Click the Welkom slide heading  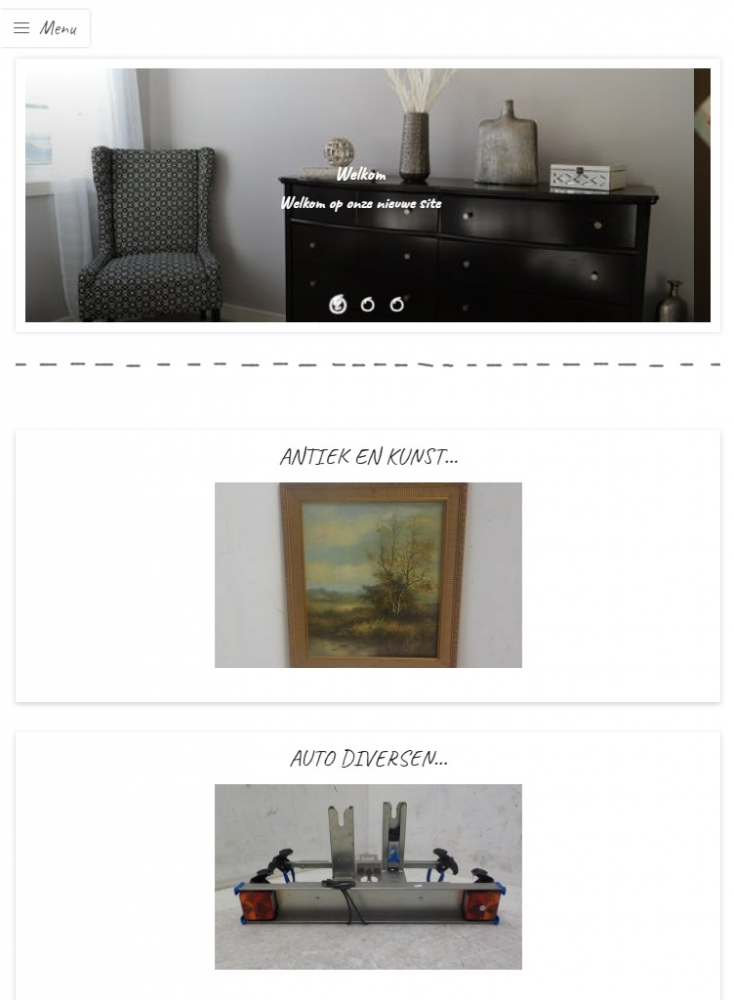361,174
